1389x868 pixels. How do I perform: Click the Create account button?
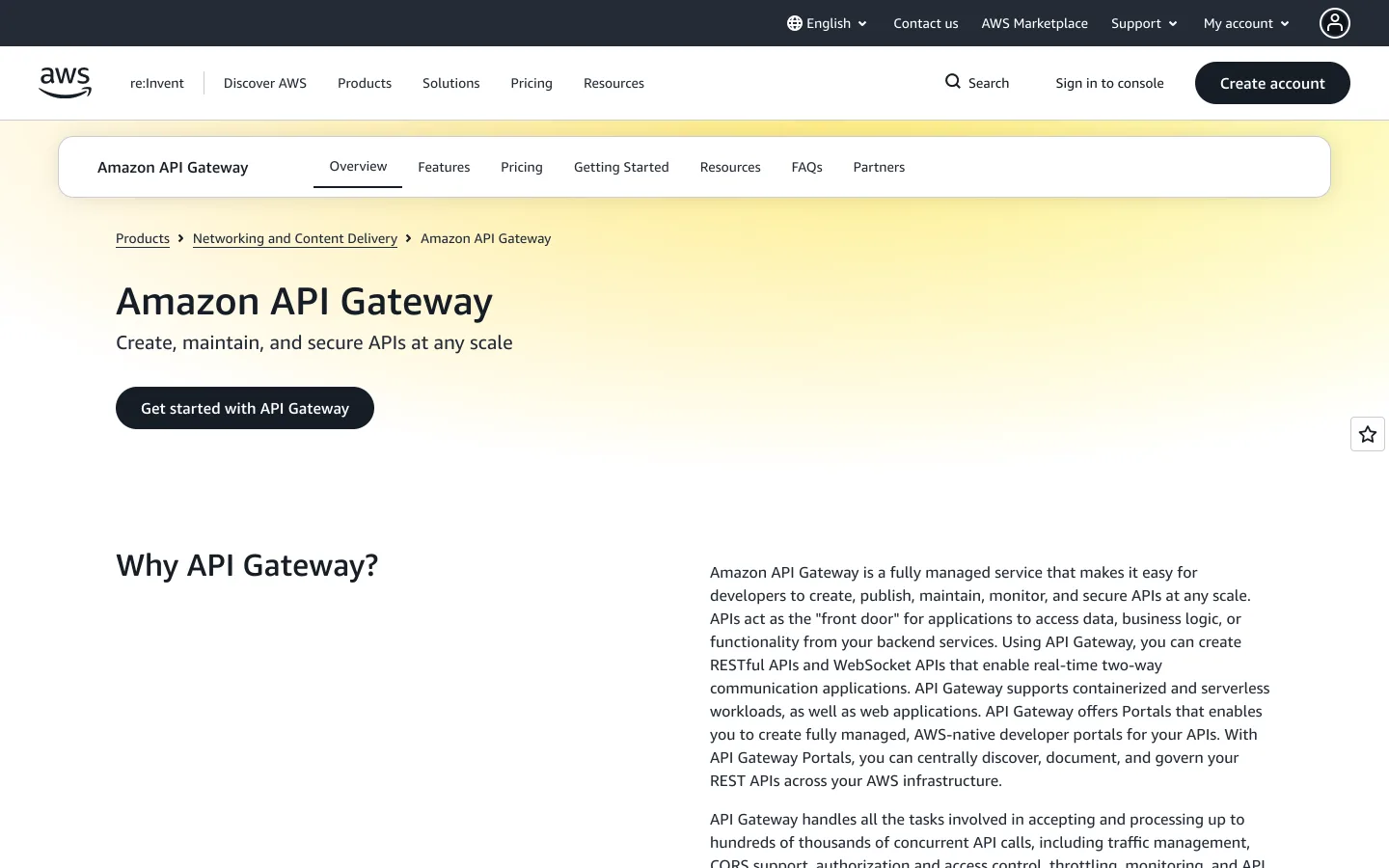1272,83
